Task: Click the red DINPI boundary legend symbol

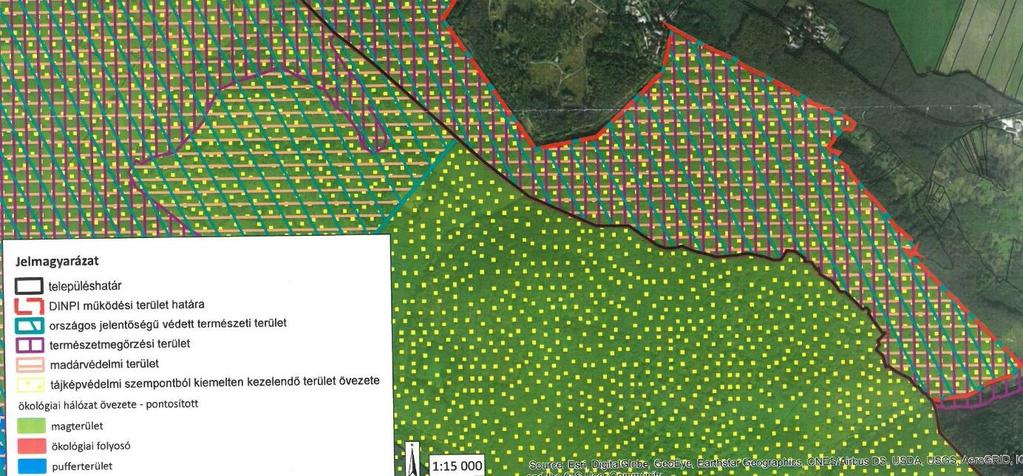Action: 29,304
